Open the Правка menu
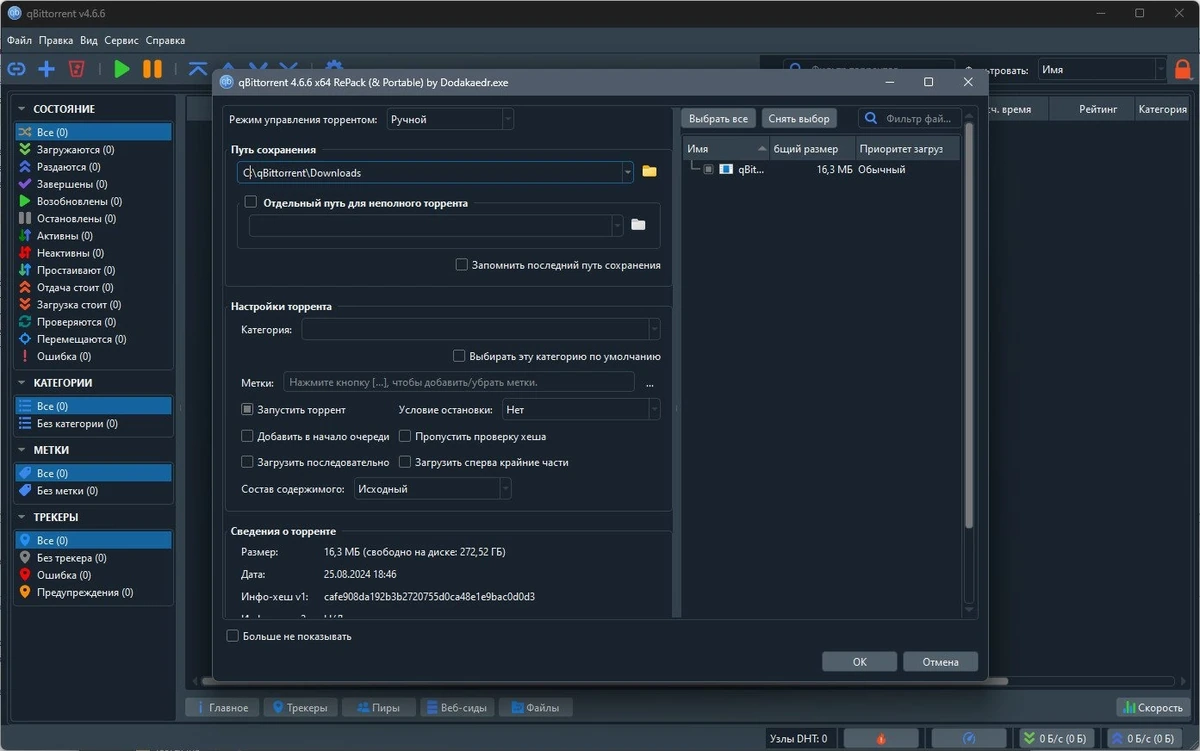 click(x=56, y=41)
